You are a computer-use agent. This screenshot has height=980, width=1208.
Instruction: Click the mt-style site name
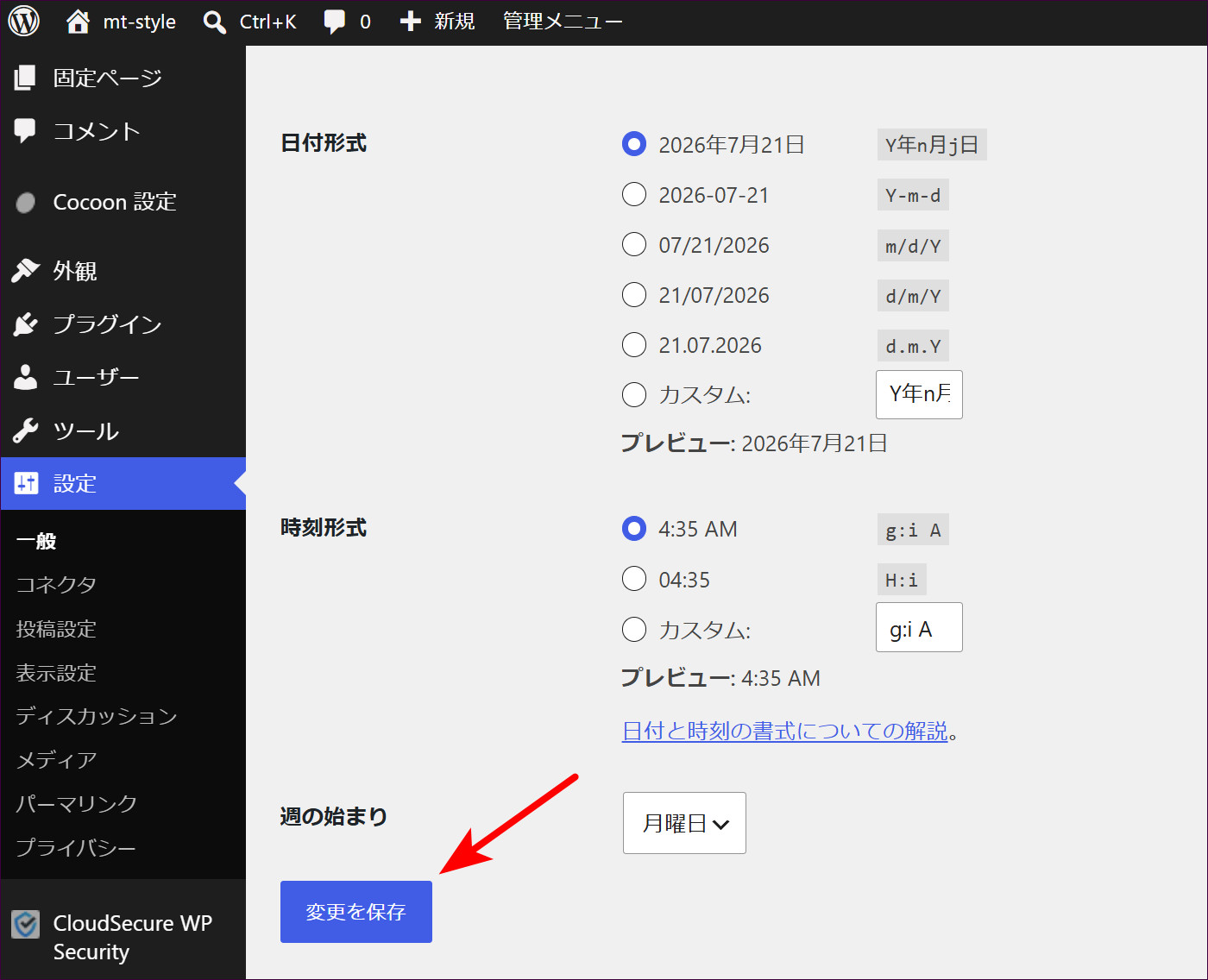coord(139,22)
